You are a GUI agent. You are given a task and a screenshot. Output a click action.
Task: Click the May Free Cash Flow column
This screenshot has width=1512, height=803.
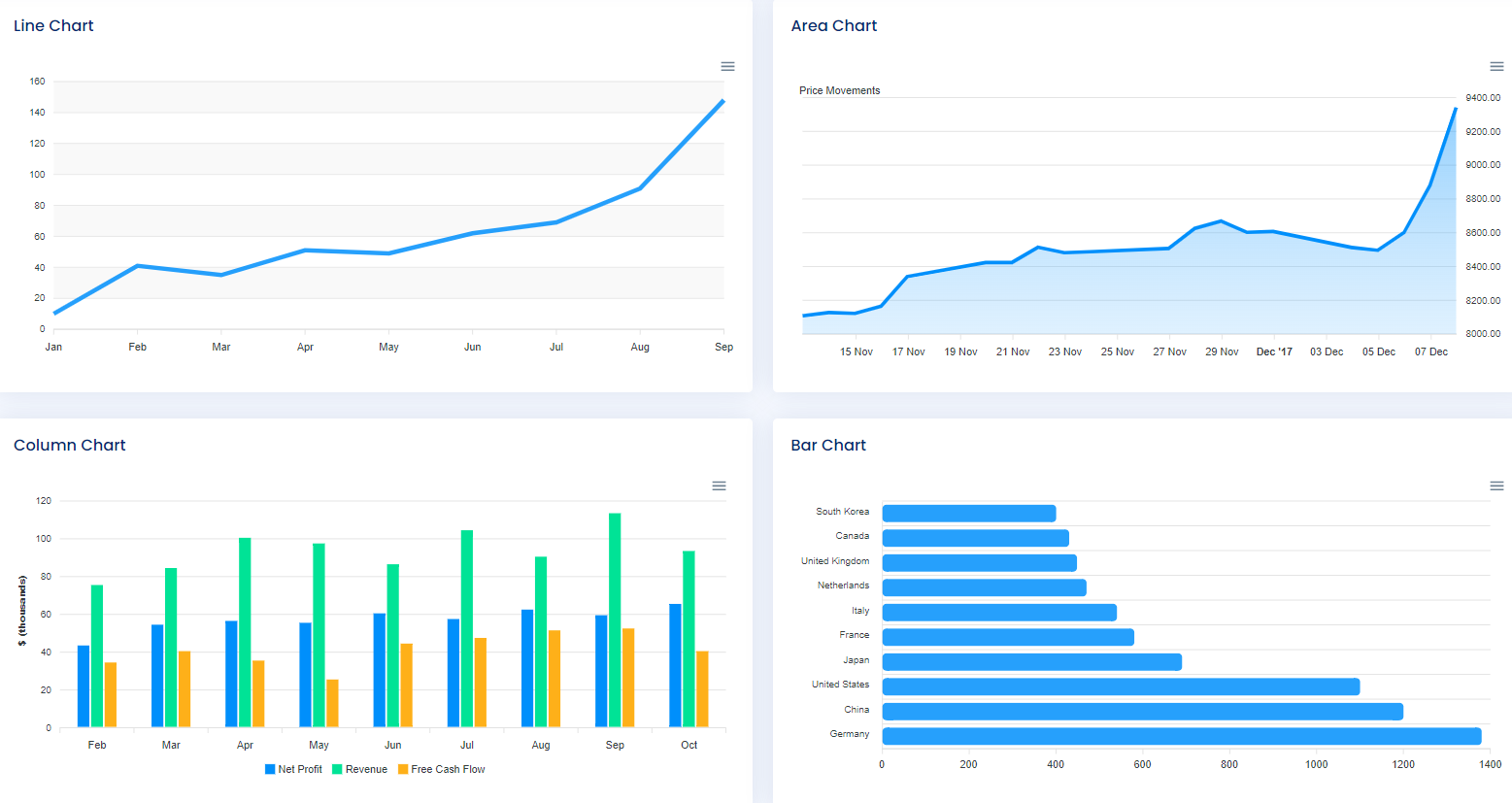click(332, 703)
